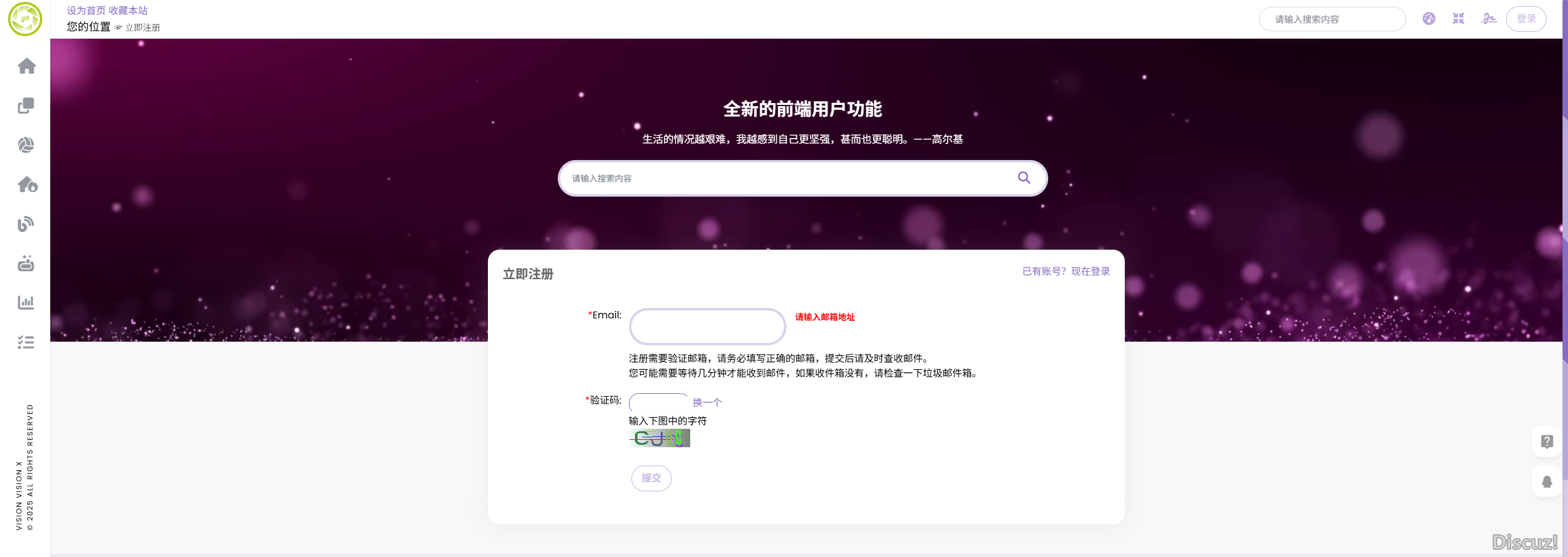Click the signature icon beside 登录
This screenshot has width=1568, height=557.
[1489, 19]
